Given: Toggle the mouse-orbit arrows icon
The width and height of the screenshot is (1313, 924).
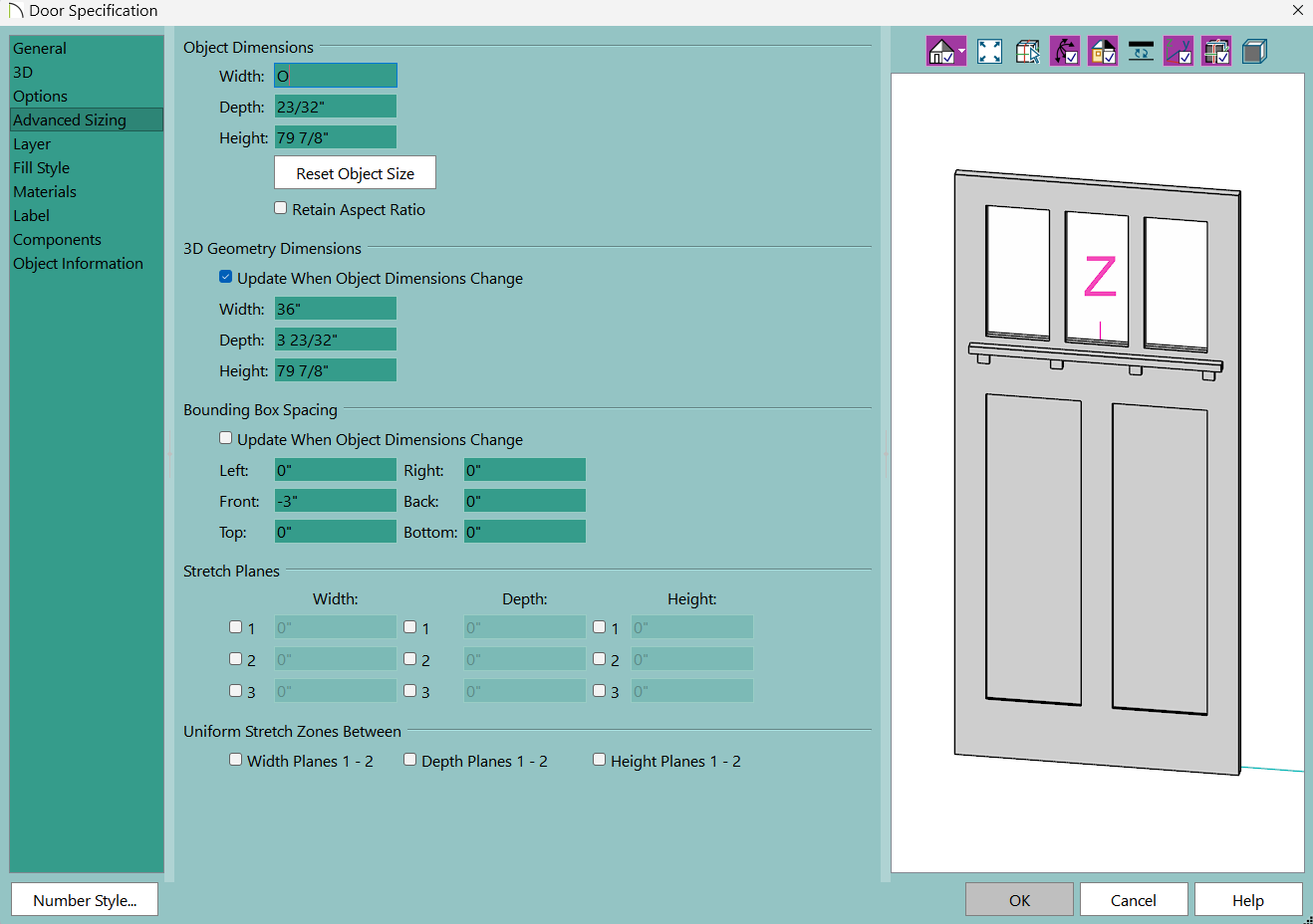Looking at the screenshot, I should (x=1065, y=52).
